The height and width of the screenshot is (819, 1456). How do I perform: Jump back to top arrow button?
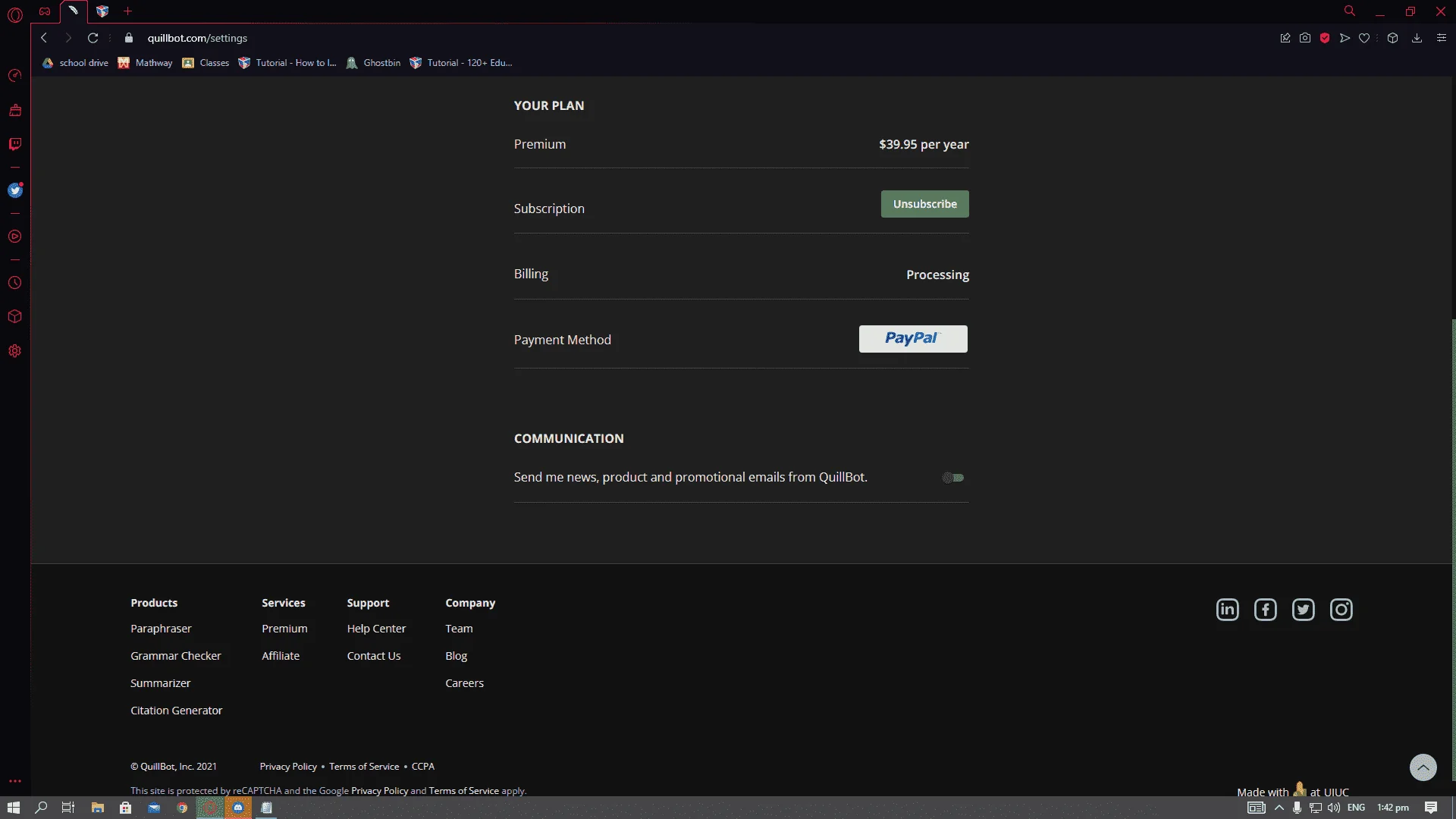point(1423,767)
